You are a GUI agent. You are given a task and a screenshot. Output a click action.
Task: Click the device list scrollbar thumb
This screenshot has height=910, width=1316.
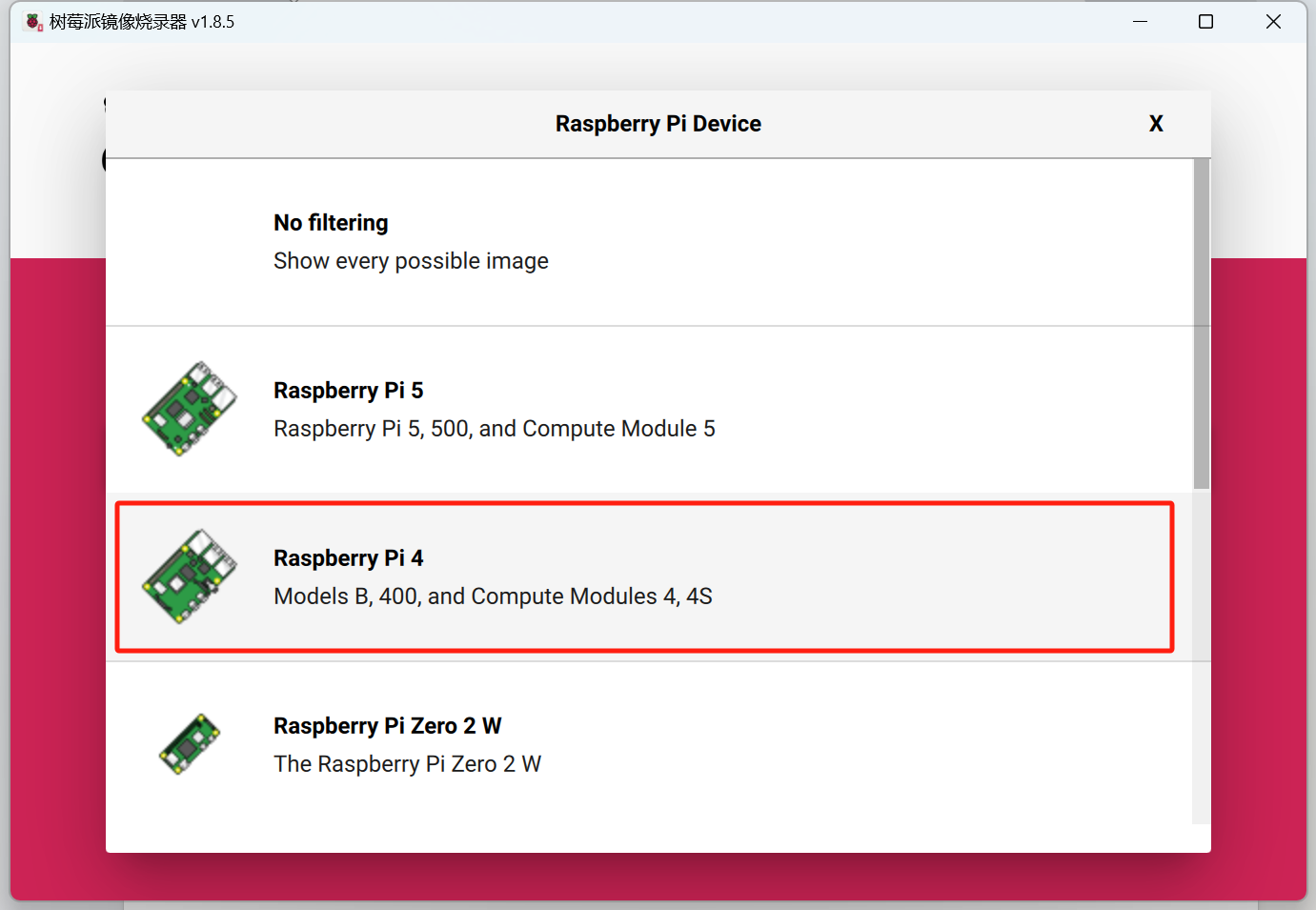click(x=1202, y=324)
